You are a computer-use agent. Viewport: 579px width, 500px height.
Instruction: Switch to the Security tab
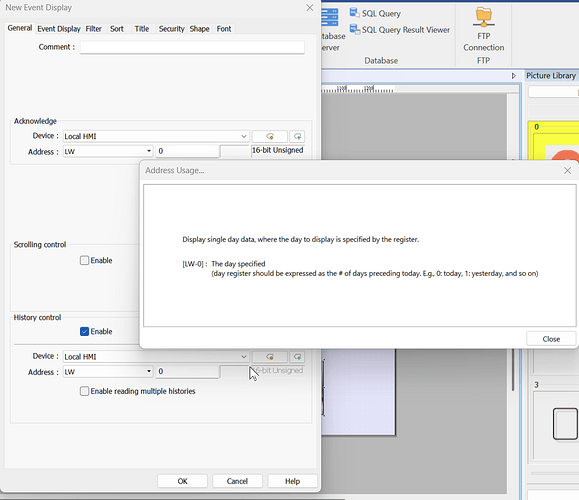[171, 29]
